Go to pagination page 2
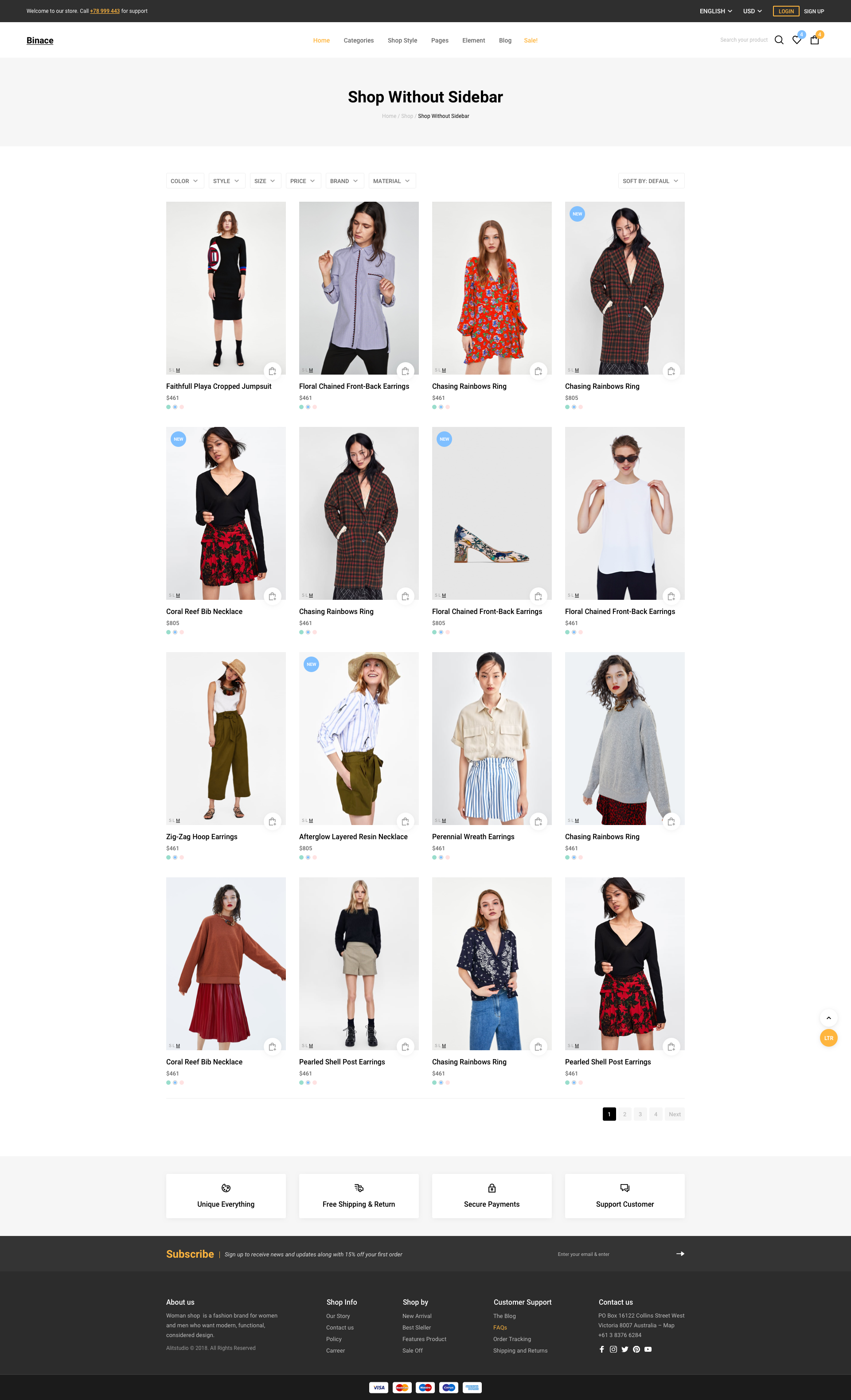Image resolution: width=851 pixels, height=1400 pixels. pyautogui.click(x=625, y=1114)
